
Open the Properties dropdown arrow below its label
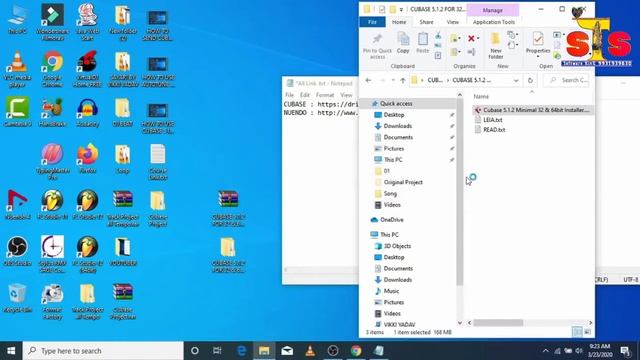pos(538,57)
